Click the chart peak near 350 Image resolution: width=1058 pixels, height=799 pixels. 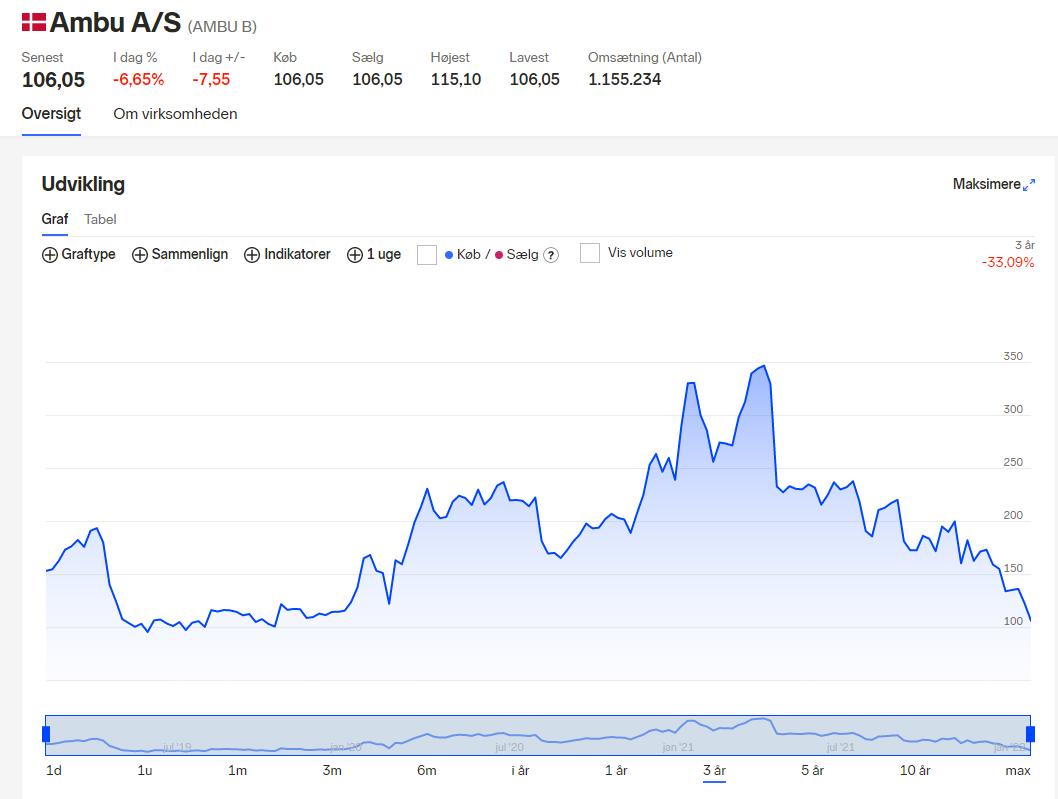pyautogui.click(x=764, y=366)
